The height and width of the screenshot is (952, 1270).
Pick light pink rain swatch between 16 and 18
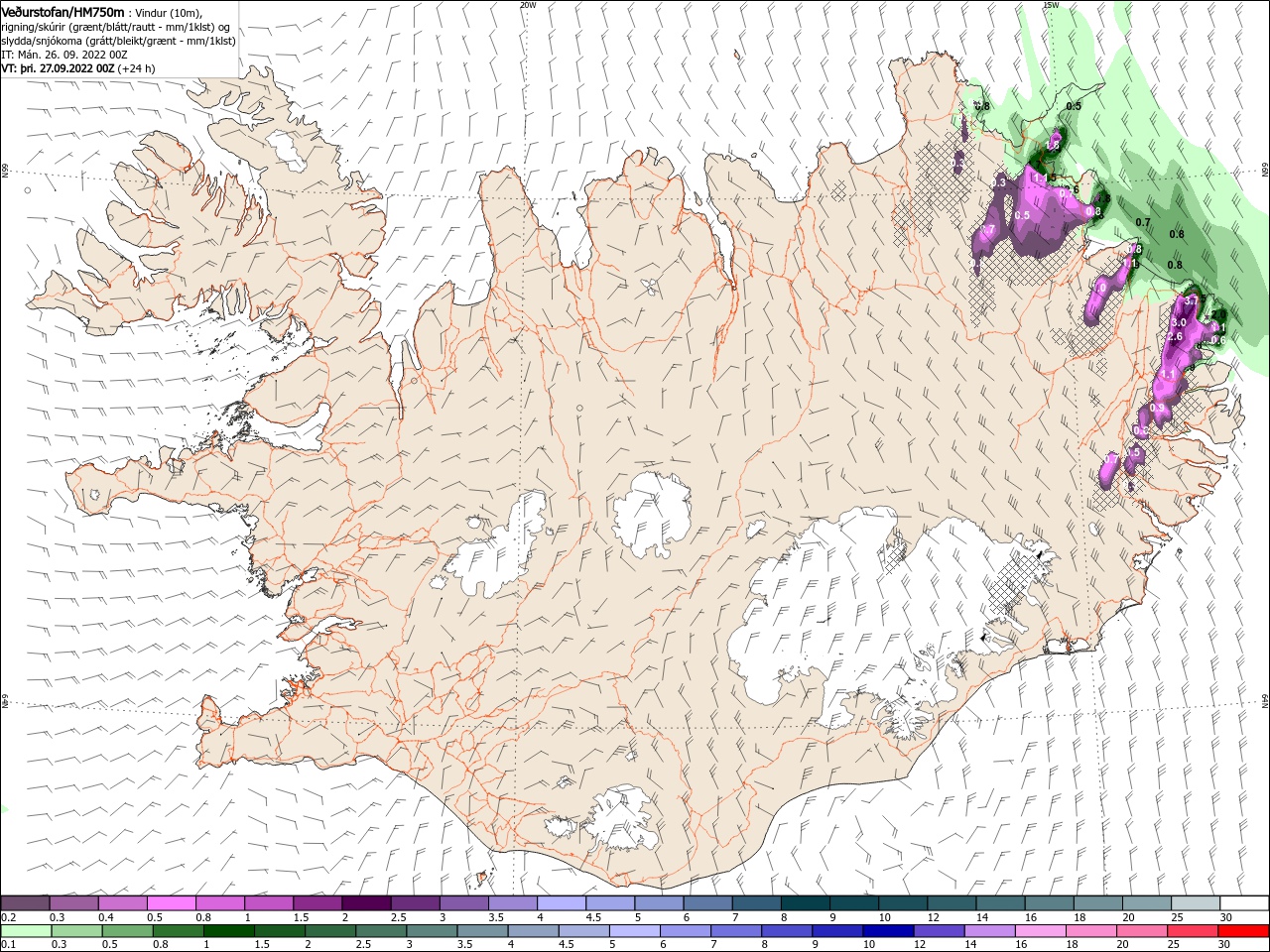(1039, 931)
